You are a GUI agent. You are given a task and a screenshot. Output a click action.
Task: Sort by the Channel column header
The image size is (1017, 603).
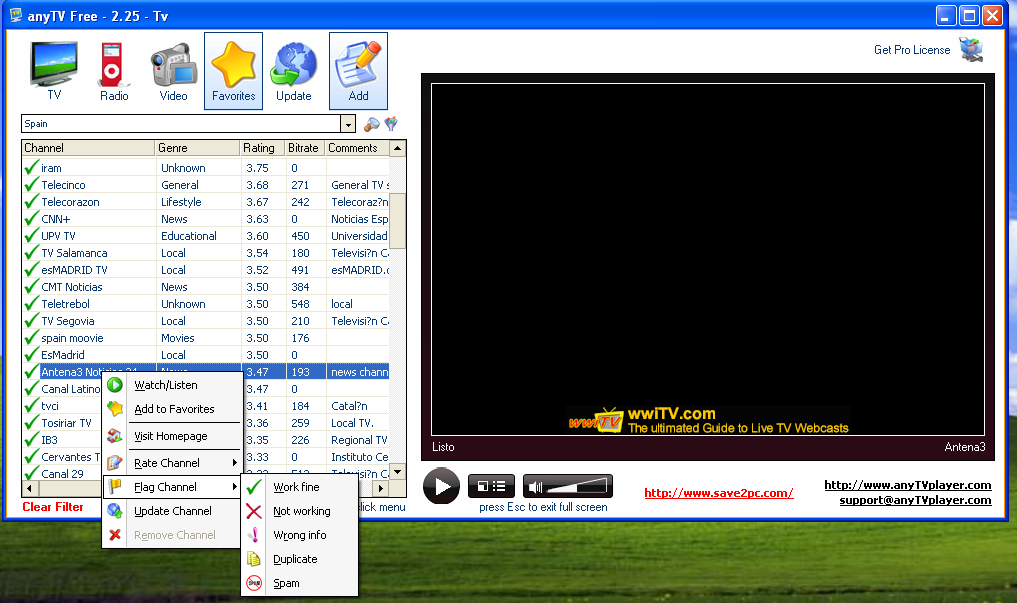point(88,148)
